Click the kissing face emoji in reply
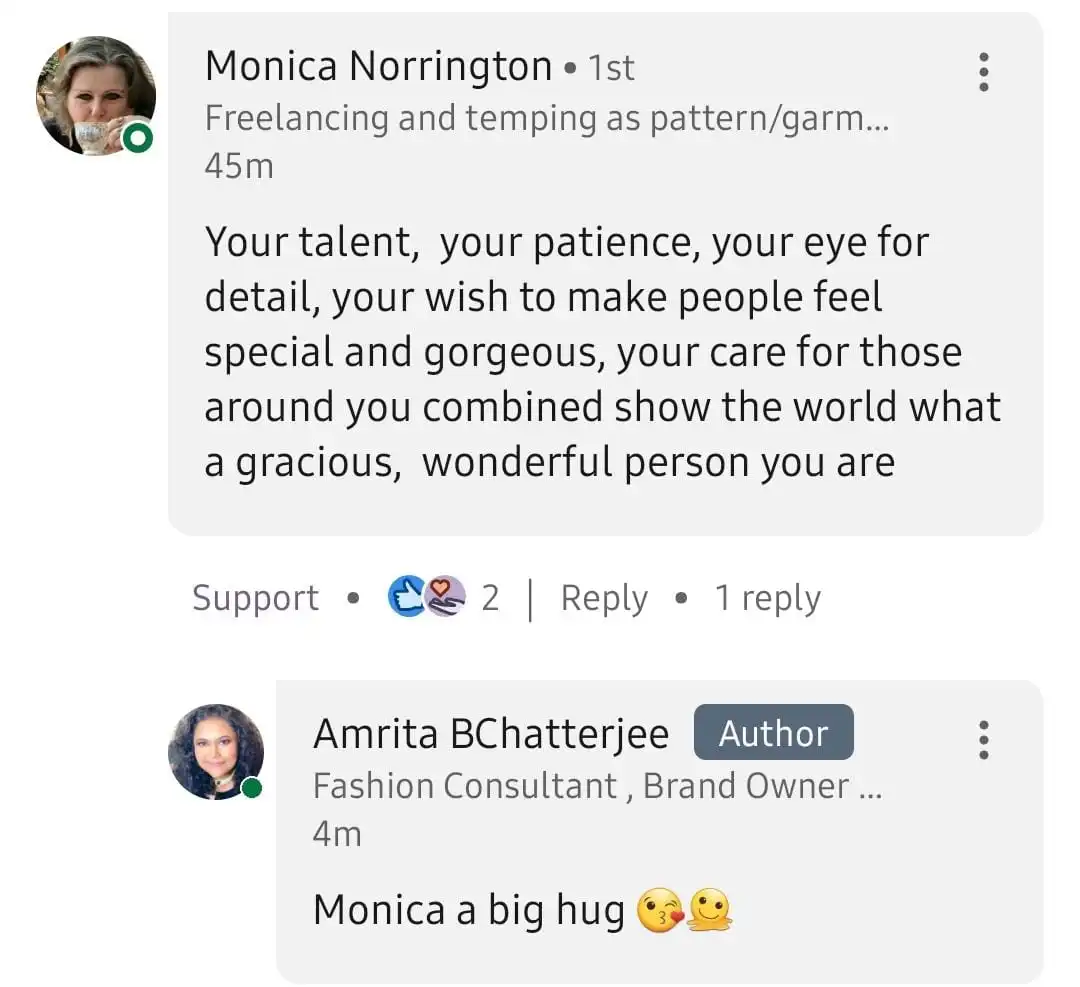The height and width of the screenshot is (987, 1080). (x=659, y=911)
